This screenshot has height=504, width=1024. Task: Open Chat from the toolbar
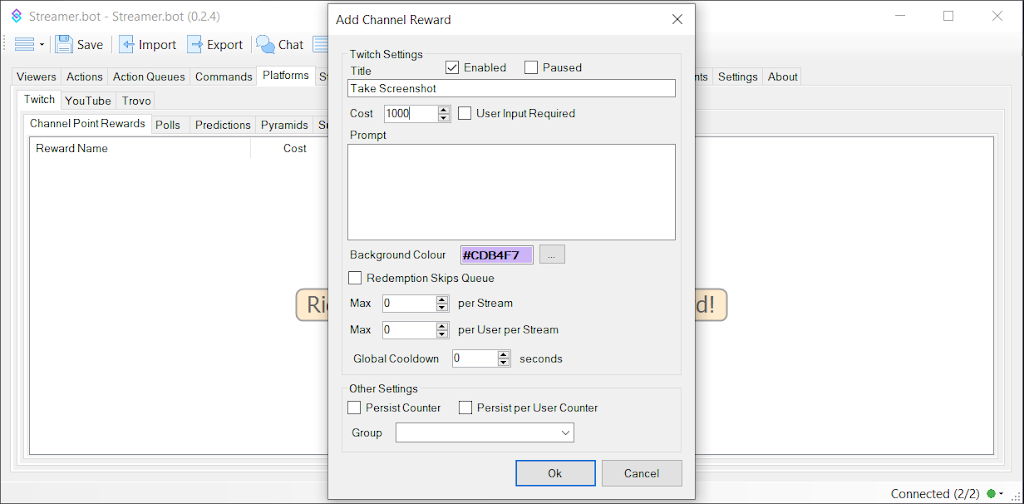point(266,44)
